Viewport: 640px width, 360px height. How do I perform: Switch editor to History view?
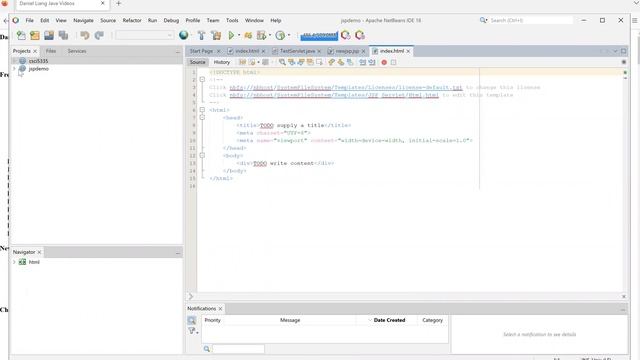[x=222, y=62]
